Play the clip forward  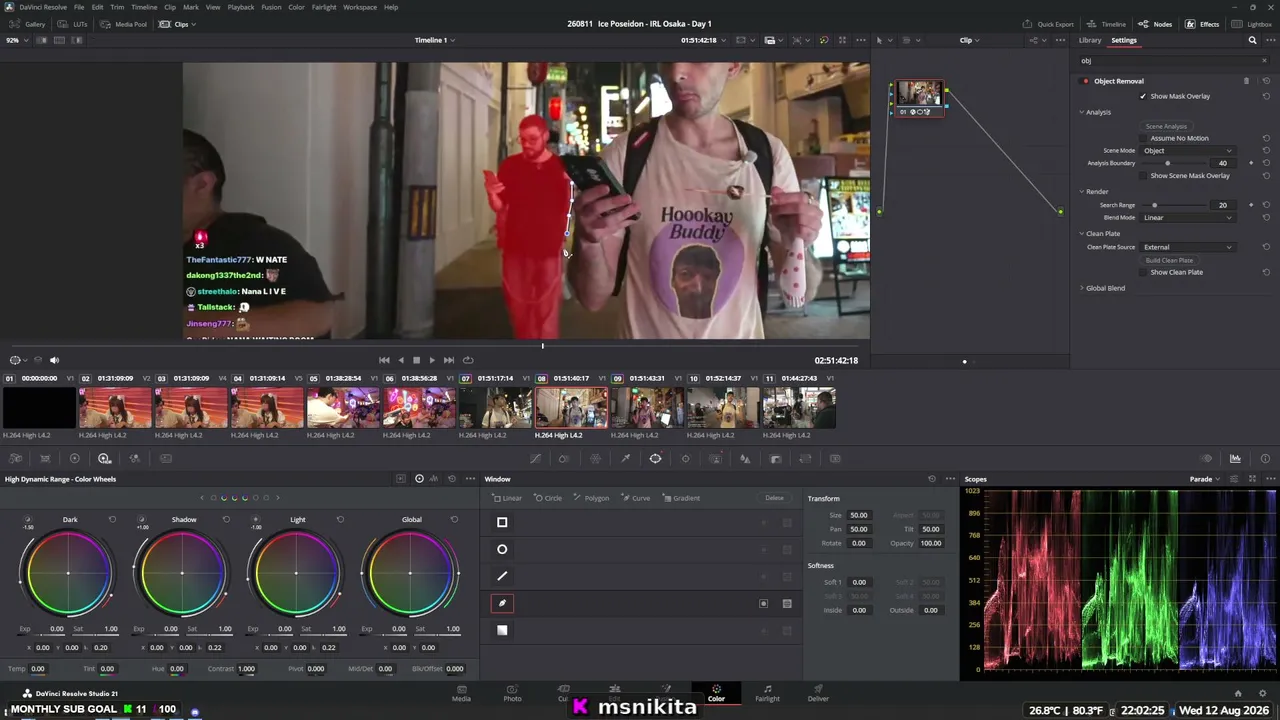[x=432, y=360]
